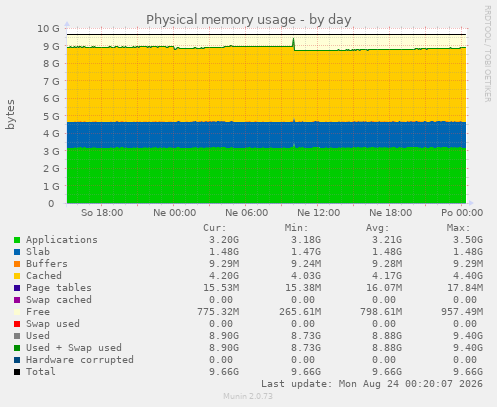The width and height of the screenshot is (497, 407).
Task: Click the Used + Swap used label
Action: (x=74, y=348)
